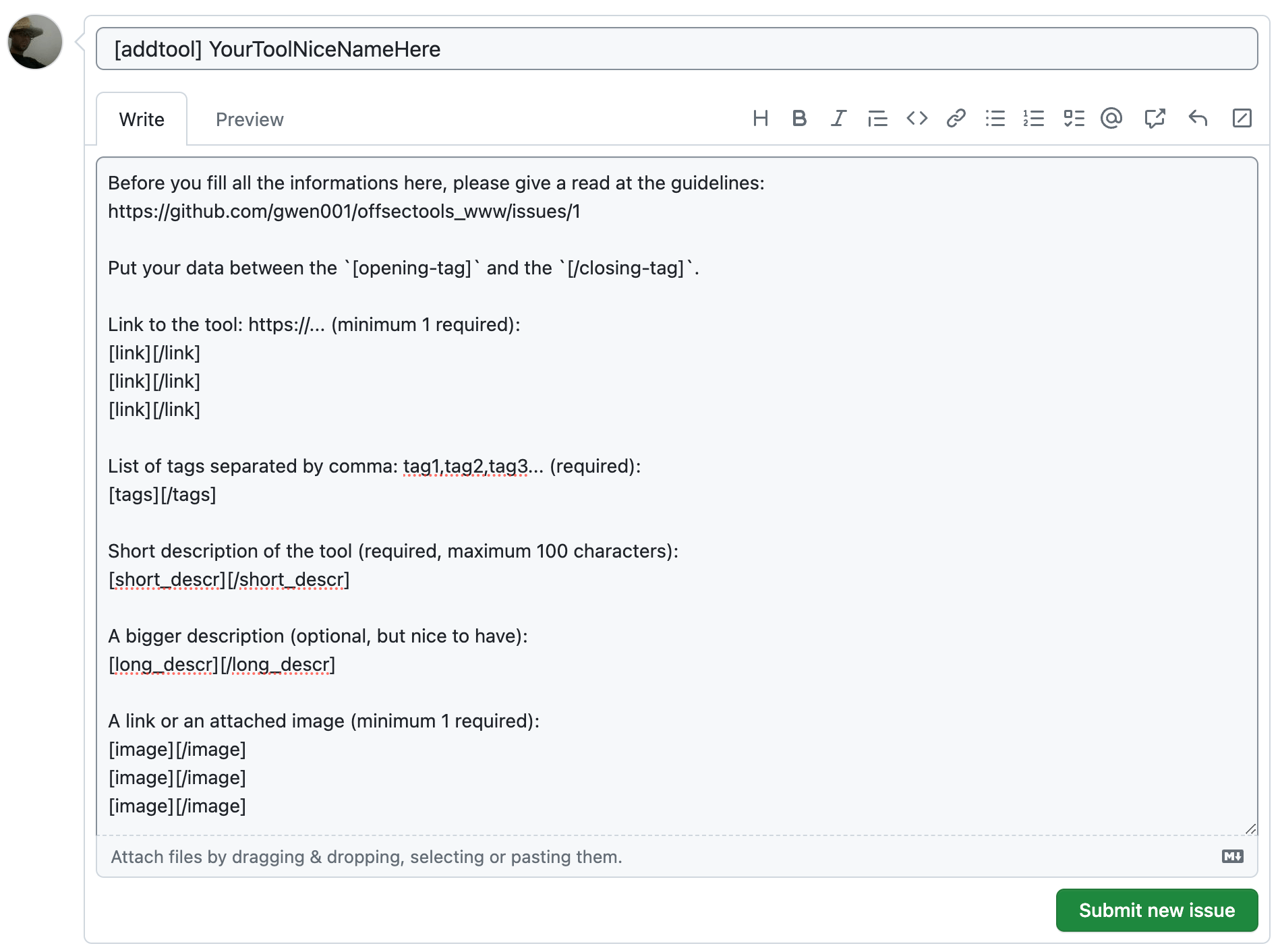Switch to the Preview tab
Screen dimensions: 1280x952
point(250,119)
